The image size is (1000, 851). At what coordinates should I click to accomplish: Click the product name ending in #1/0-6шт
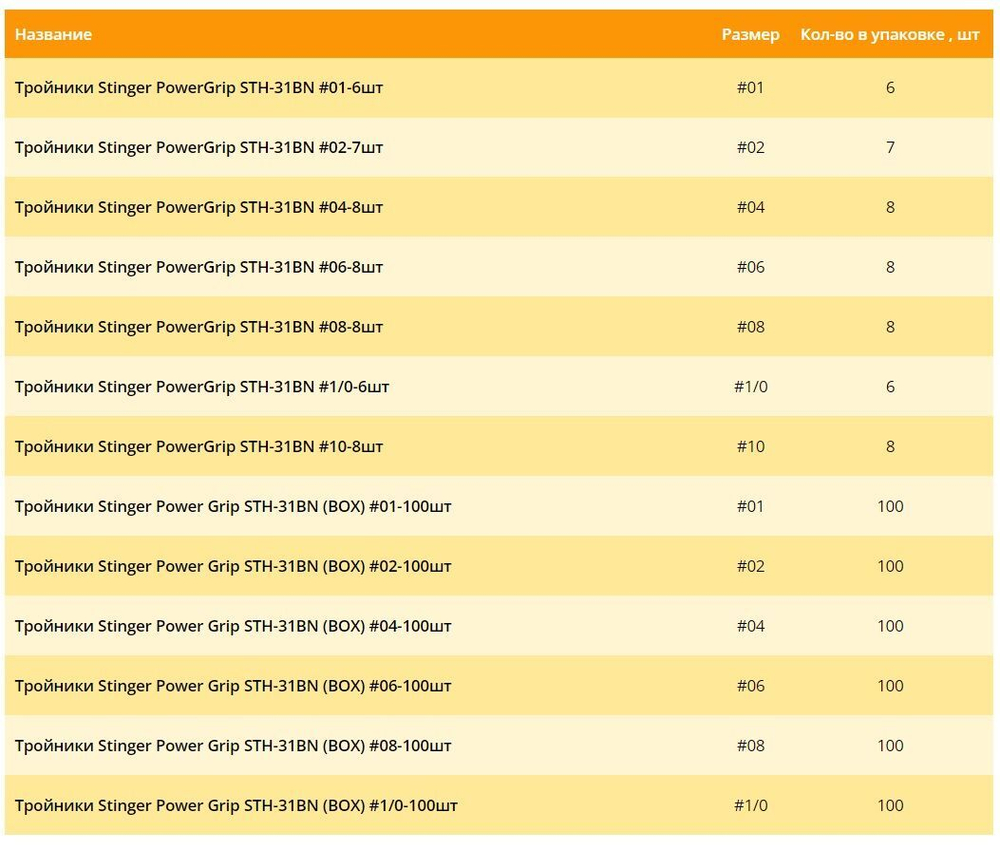tap(202, 387)
